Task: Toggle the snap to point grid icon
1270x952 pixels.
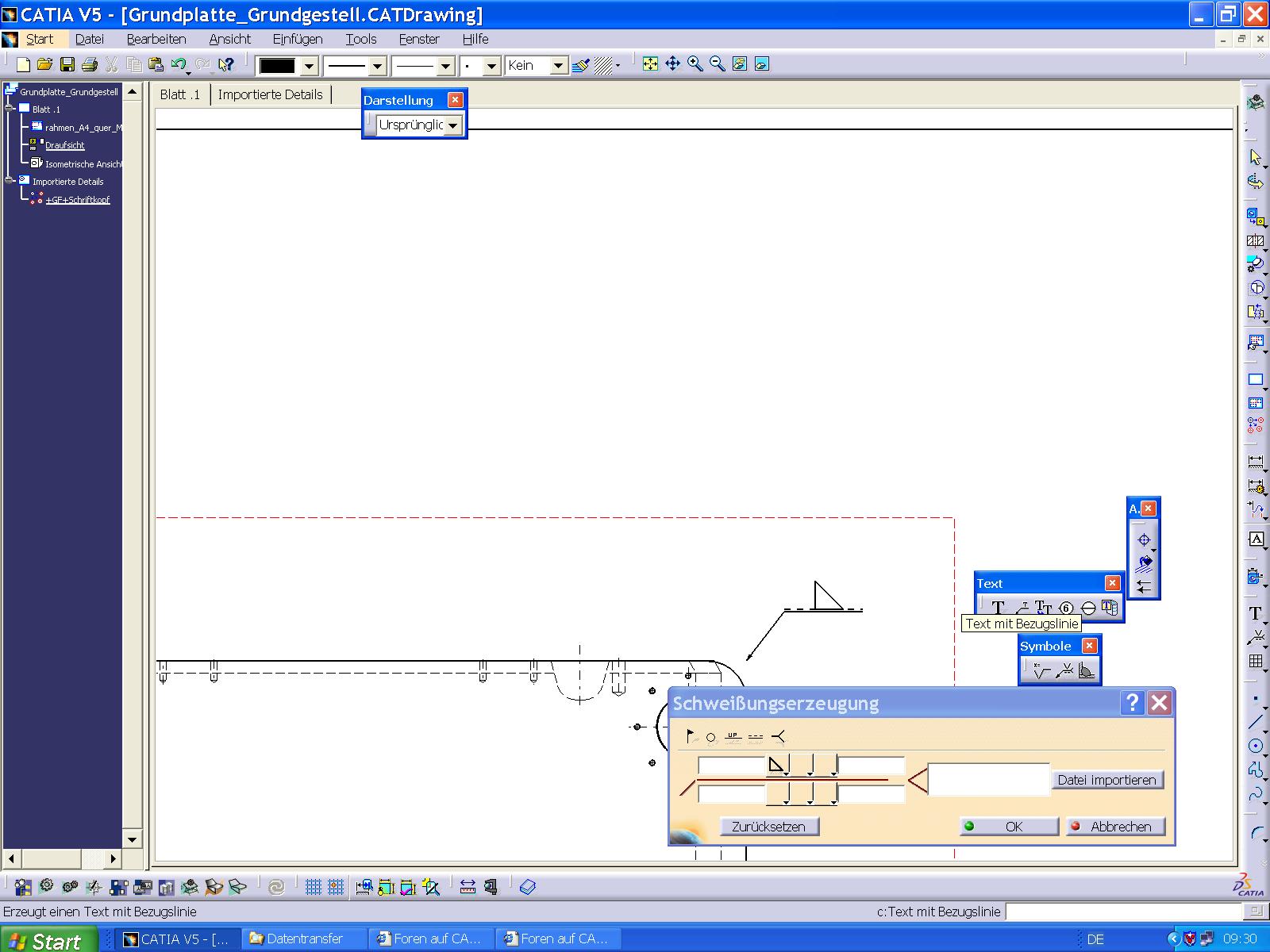Action: pos(336,887)
